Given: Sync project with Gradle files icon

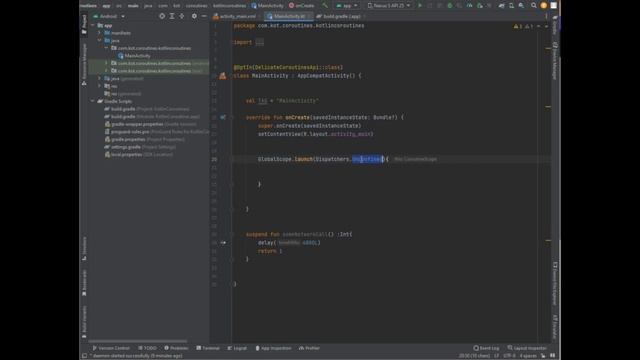Looking at the screenshot, I should click(x=501, y=6).
